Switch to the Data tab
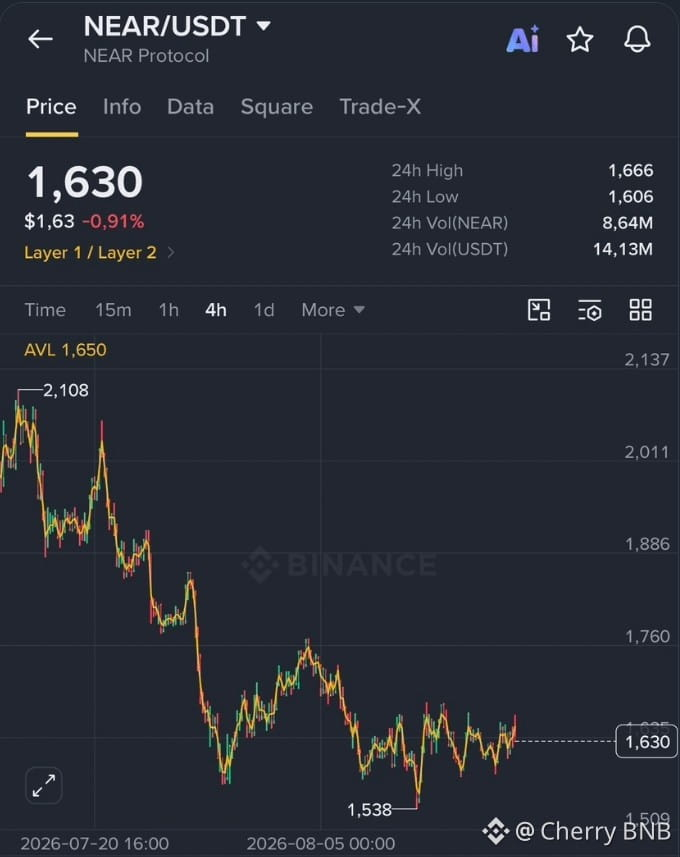 coord(190,107)
